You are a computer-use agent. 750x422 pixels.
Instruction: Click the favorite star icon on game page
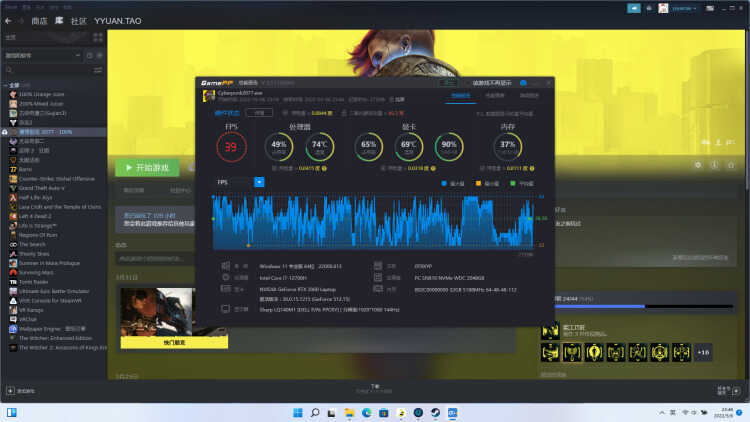click(x=731, y=165)
